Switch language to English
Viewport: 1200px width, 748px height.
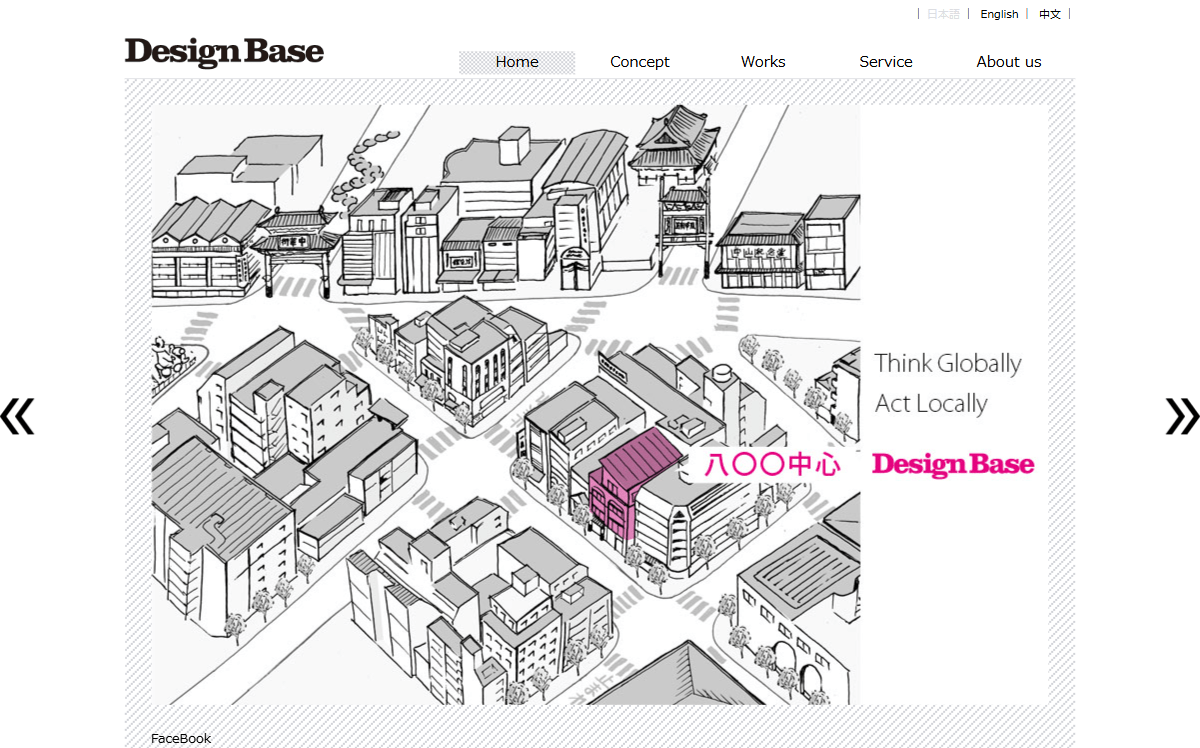[999, 14]
